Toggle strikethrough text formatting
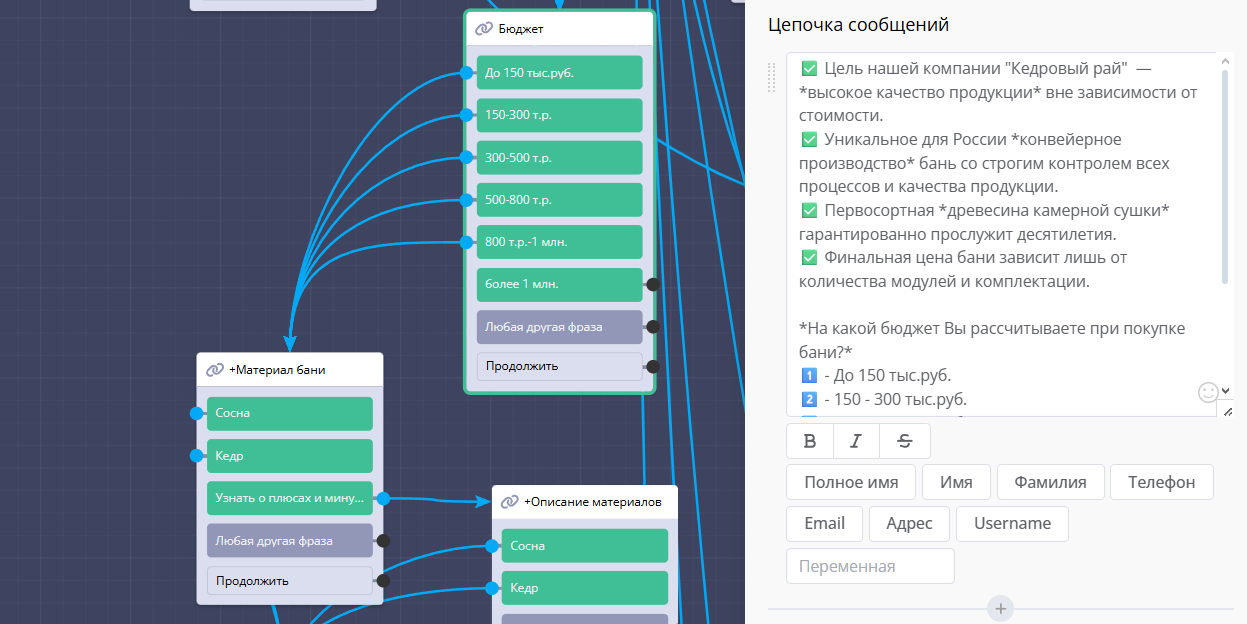 904,441
